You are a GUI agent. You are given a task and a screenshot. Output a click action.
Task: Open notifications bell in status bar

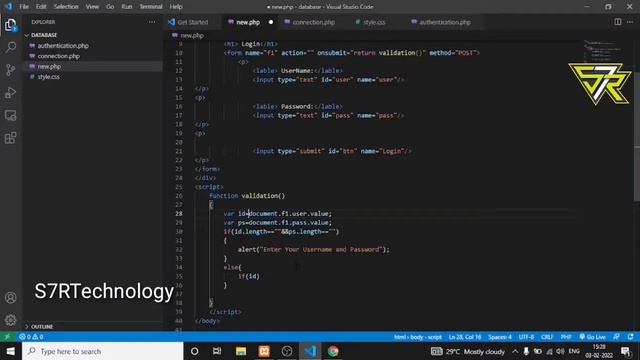[x=631, y=337]
